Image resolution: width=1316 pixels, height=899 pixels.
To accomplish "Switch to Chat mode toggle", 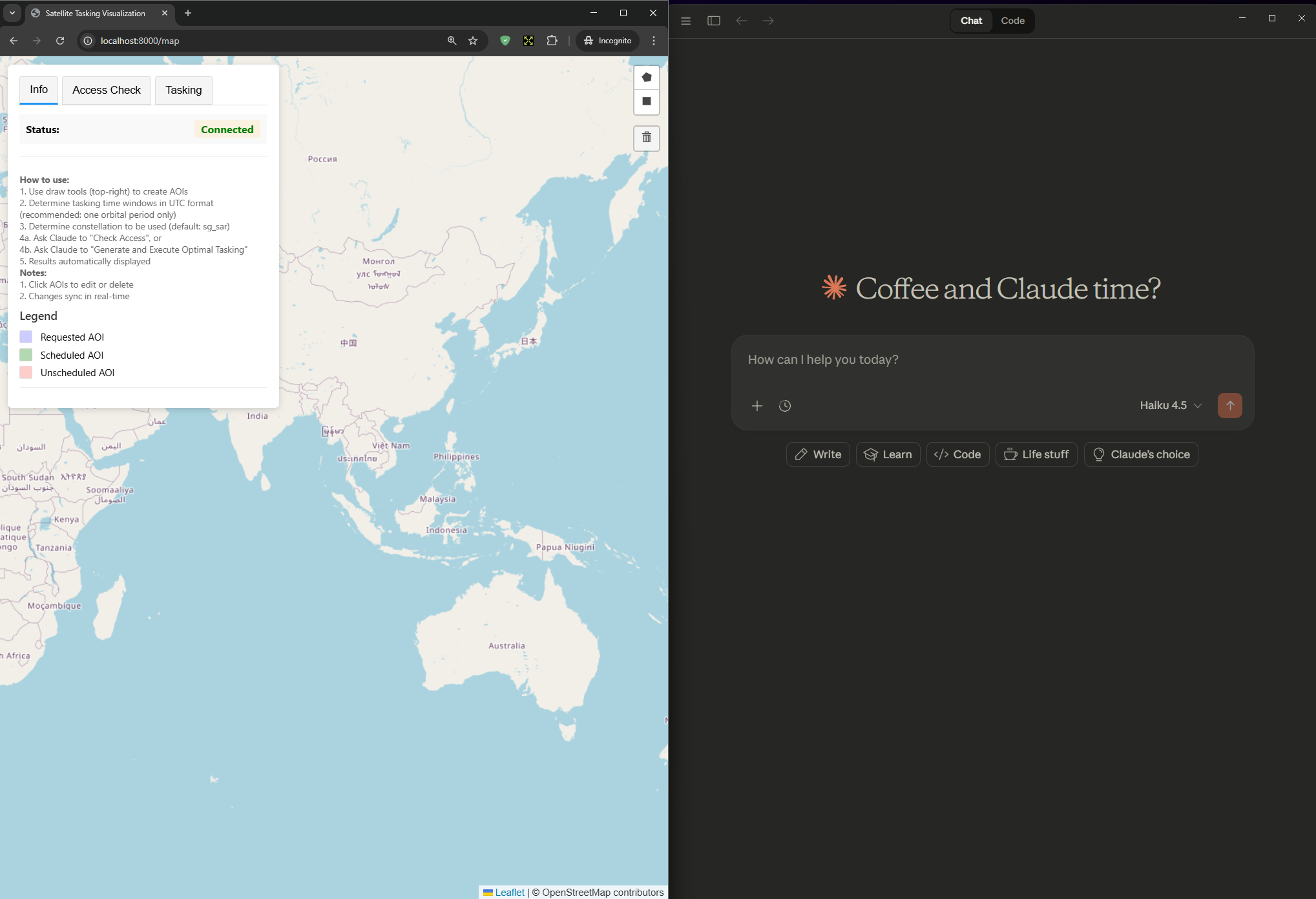I will pyautogui.click(x=971, y=21).
